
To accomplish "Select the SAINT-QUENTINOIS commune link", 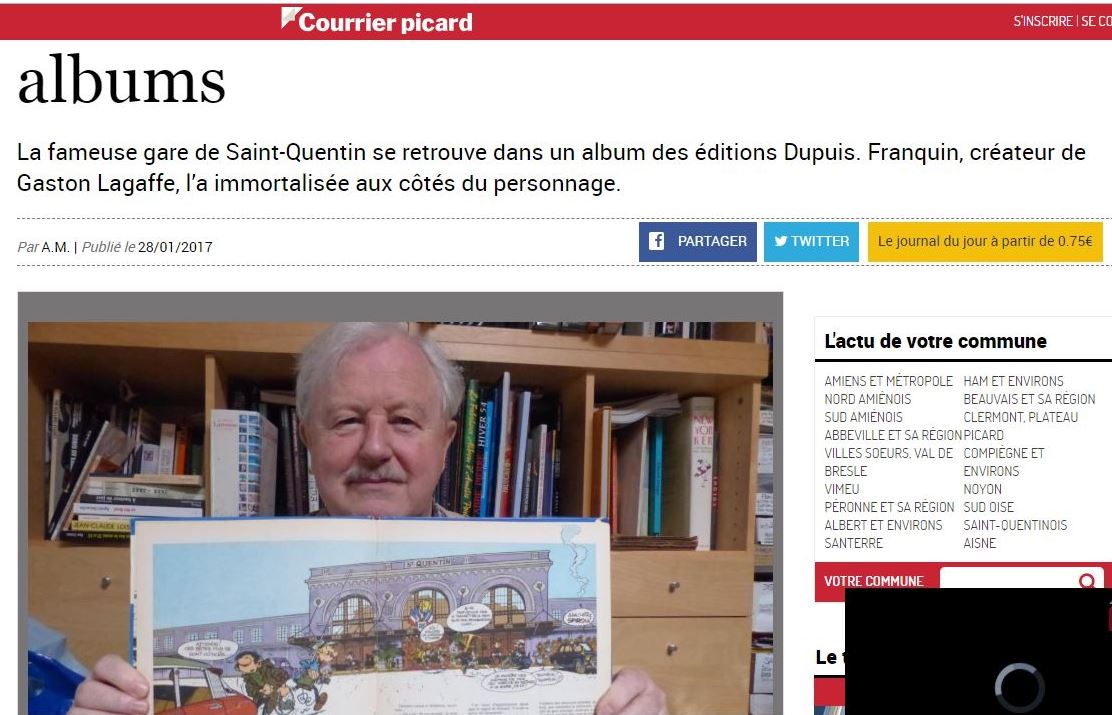I will 1015,525.
